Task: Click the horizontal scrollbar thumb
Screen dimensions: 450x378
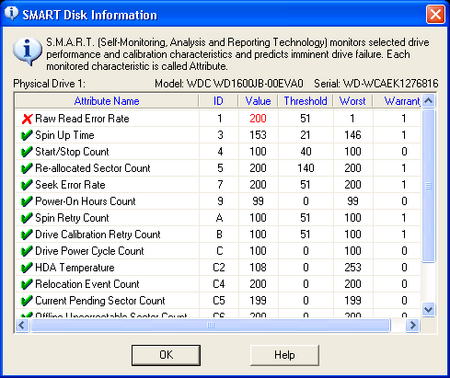Action: tap(211, 325)
